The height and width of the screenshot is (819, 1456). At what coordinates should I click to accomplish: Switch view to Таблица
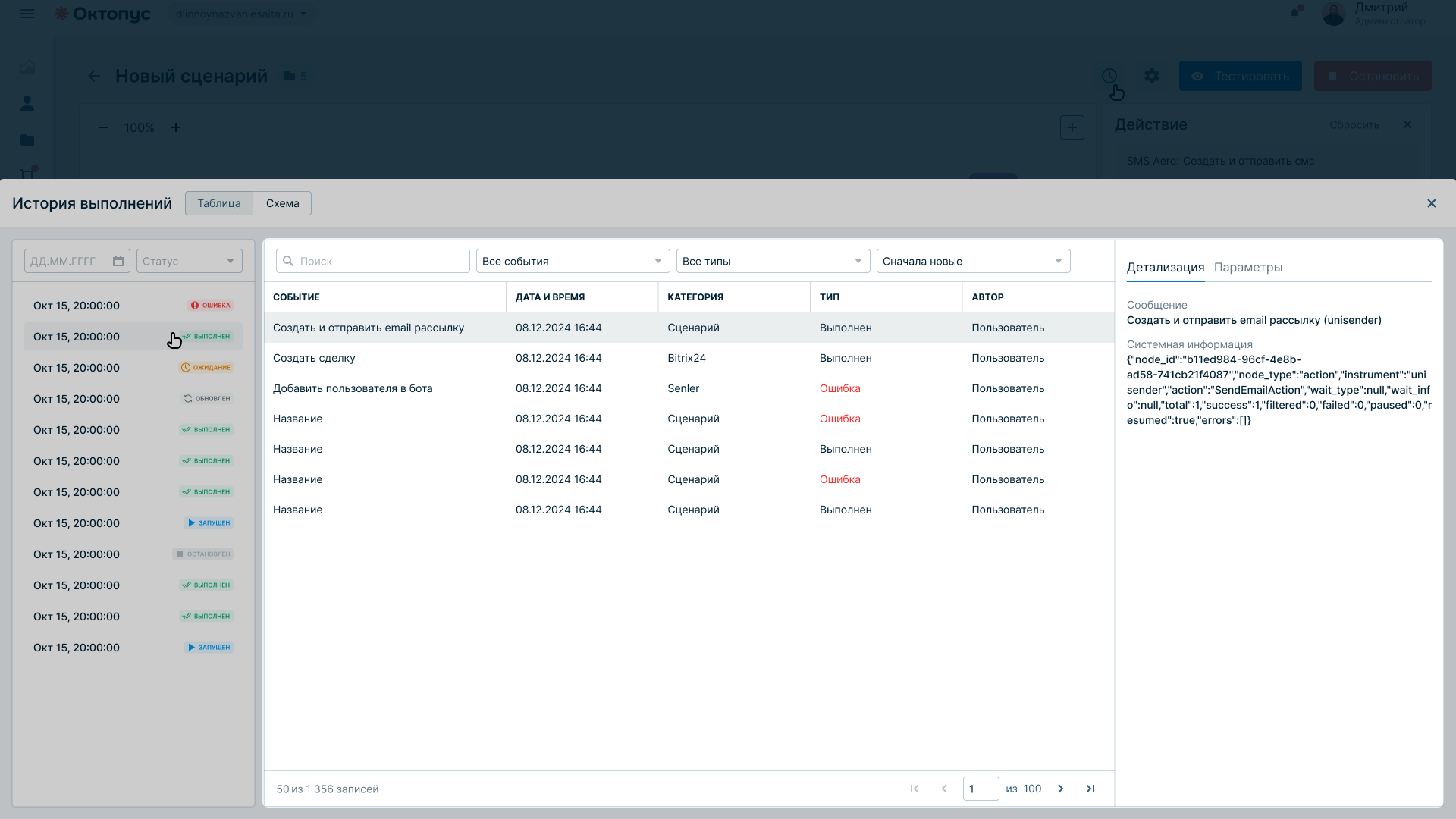tap(219, 203)
